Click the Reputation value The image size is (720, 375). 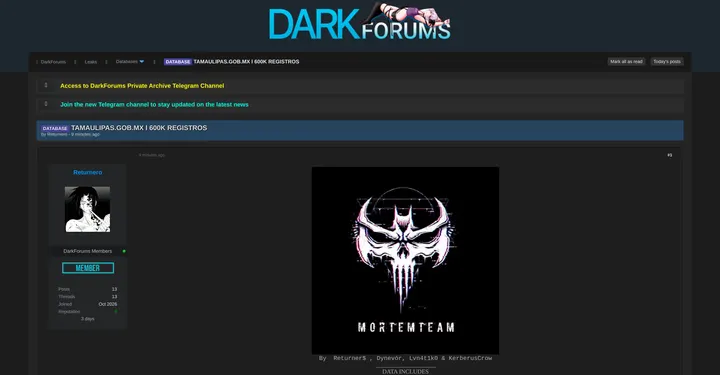116,312
